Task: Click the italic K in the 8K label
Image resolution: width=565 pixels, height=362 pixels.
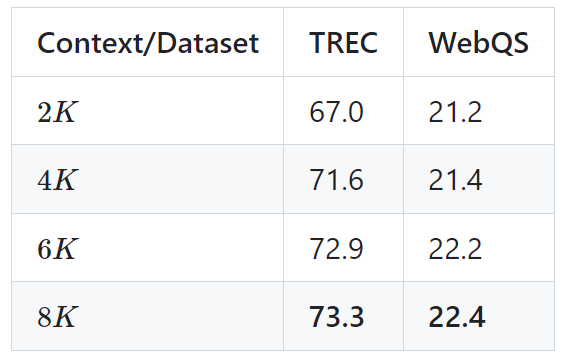Action: (x=65, y=317)
